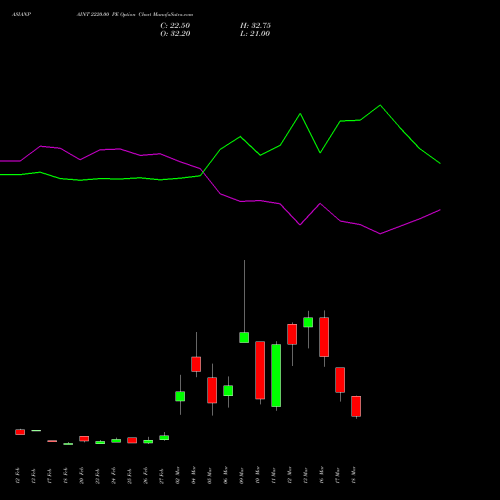This screenshot has width=500, height=500.
Task: Click the 20 Feb date label
Action: click(x=82, y=475)
